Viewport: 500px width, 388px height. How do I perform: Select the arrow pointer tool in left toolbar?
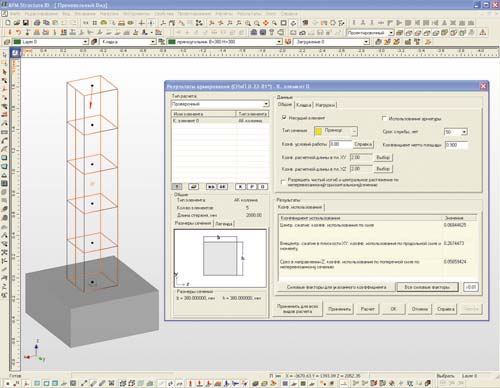point(4,55)
